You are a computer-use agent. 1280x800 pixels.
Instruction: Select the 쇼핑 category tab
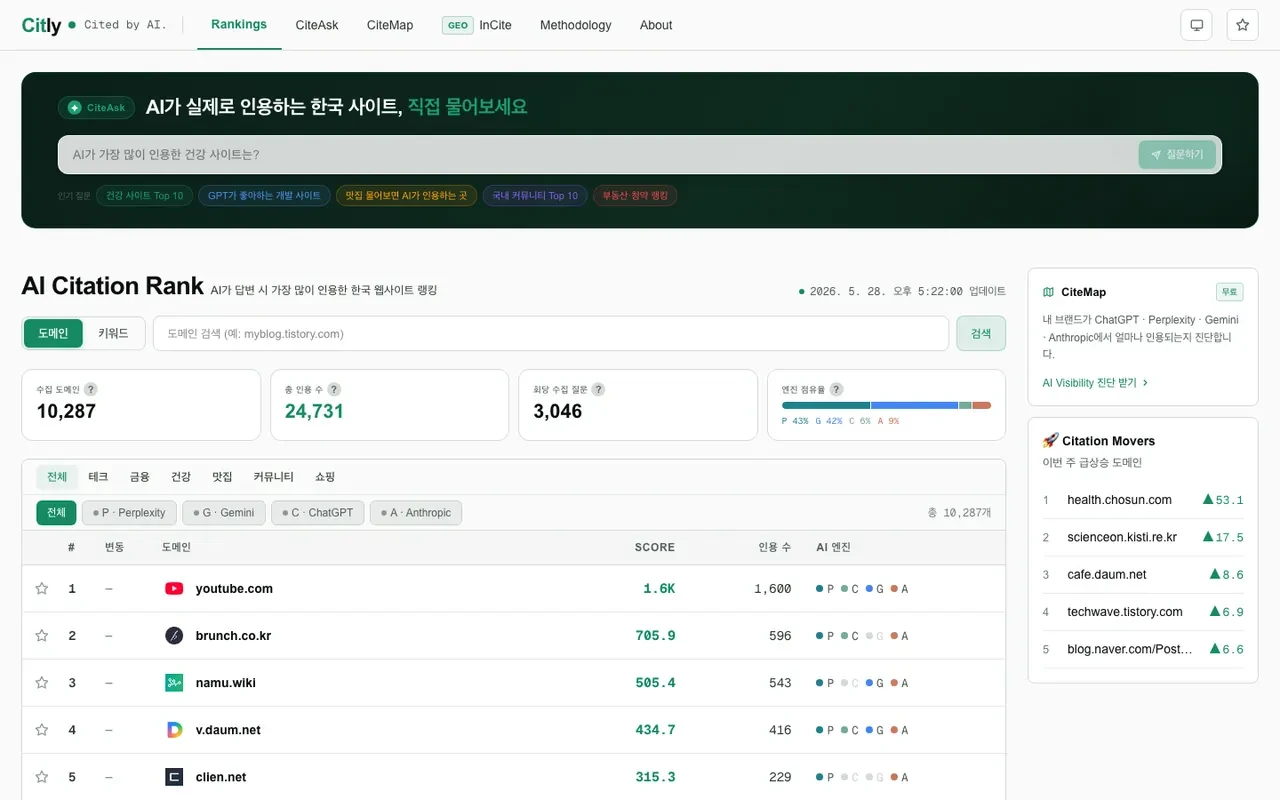coord(325,477)
